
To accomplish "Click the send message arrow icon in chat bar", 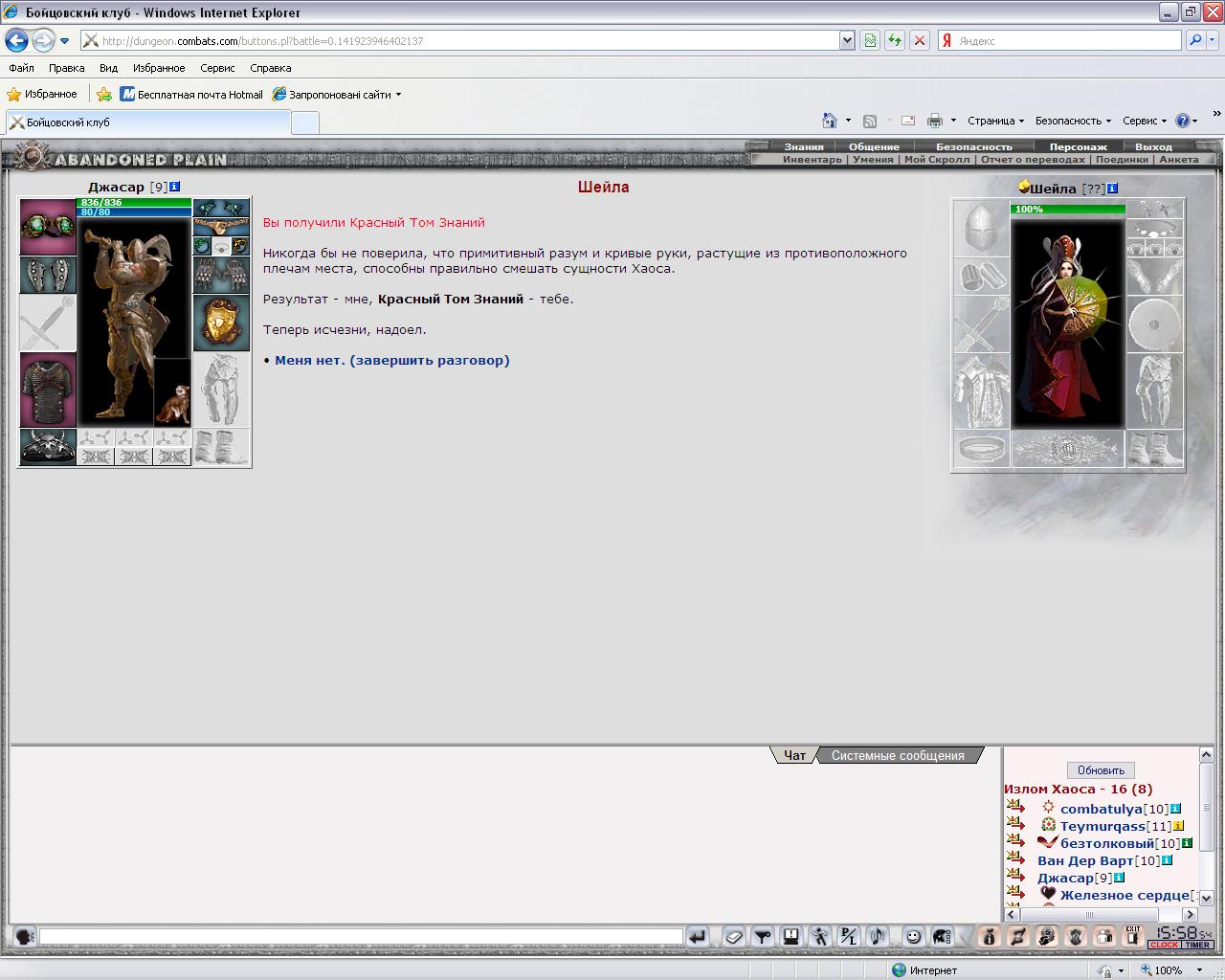I will point(698,937).
